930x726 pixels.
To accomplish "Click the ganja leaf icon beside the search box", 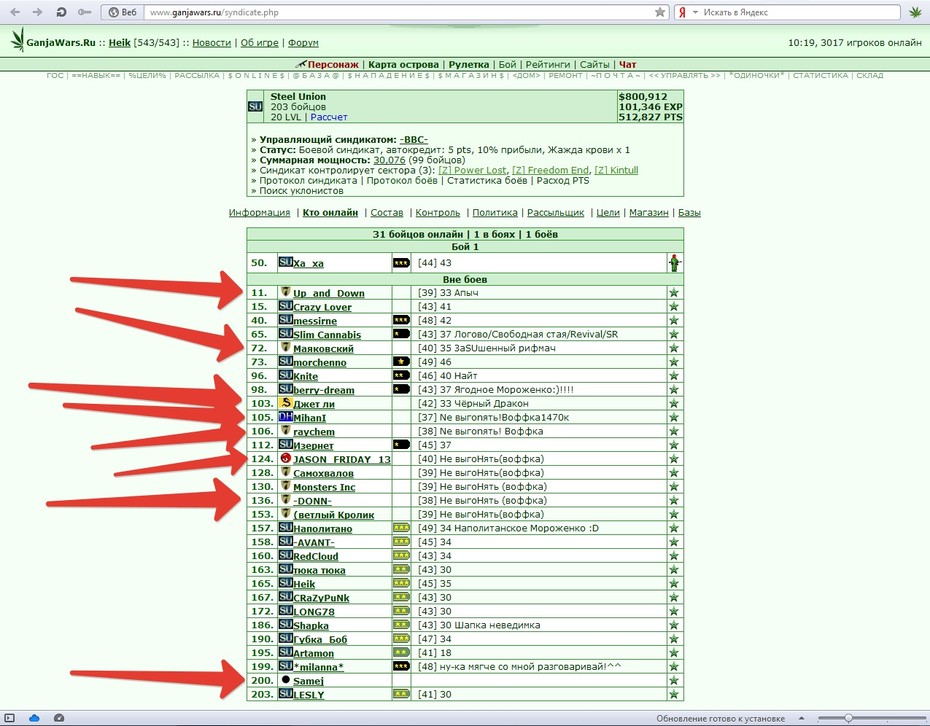I will coord(915,12).
